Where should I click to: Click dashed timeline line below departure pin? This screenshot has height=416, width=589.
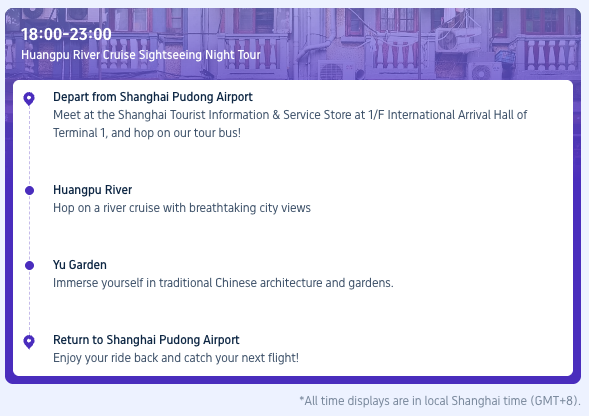(x=29, y=146)
